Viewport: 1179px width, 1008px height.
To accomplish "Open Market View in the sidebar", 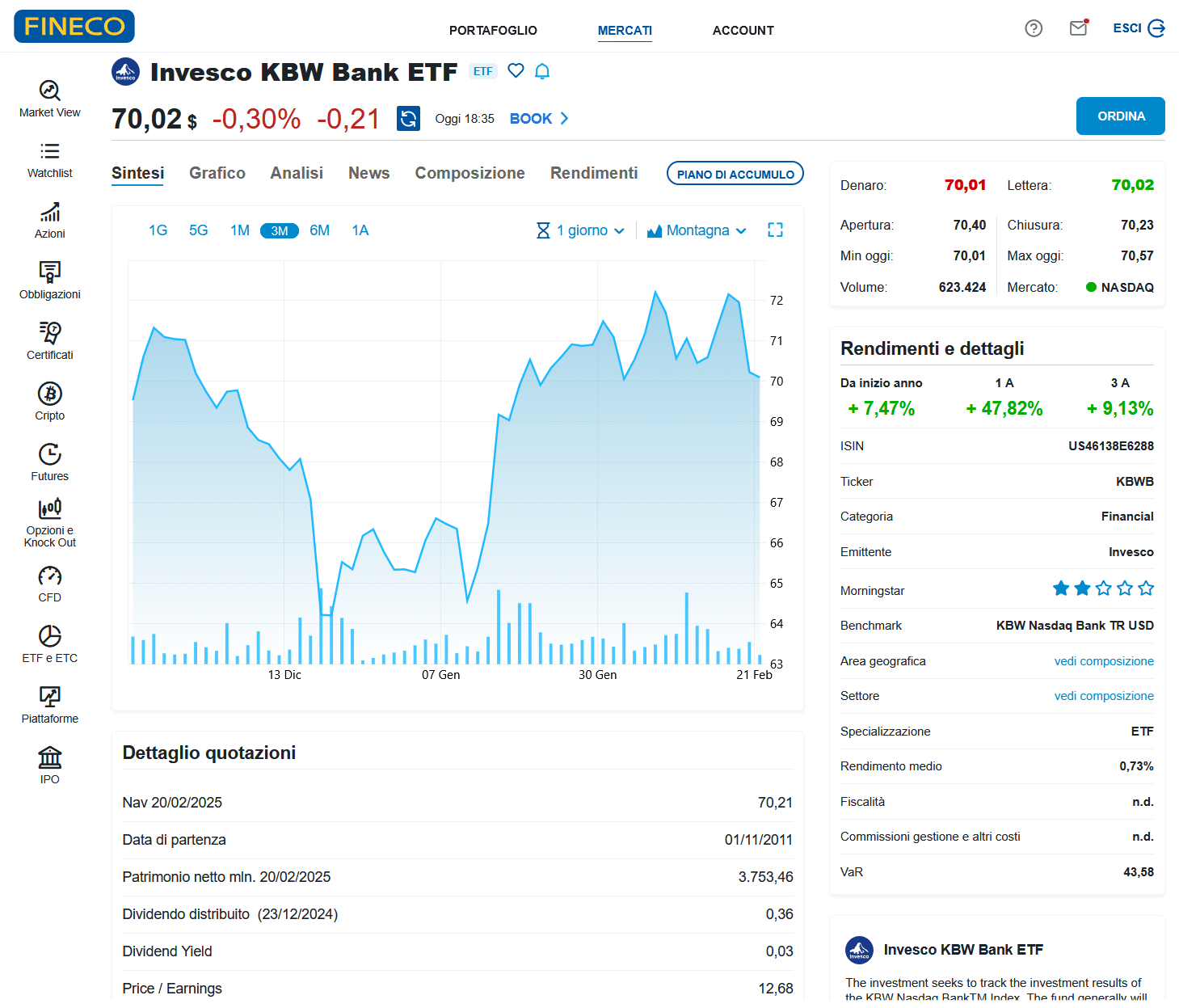I will [50, 99].
